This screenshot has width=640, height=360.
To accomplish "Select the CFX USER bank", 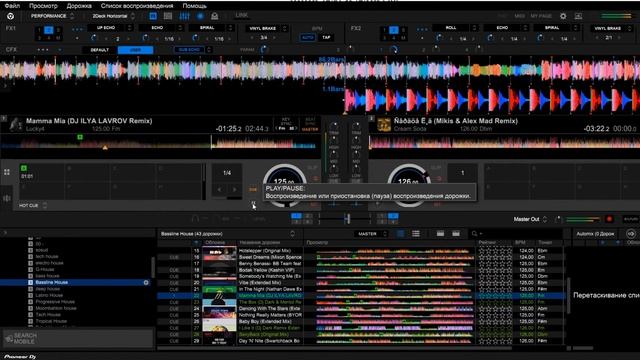I will click(x=135, y=50).
